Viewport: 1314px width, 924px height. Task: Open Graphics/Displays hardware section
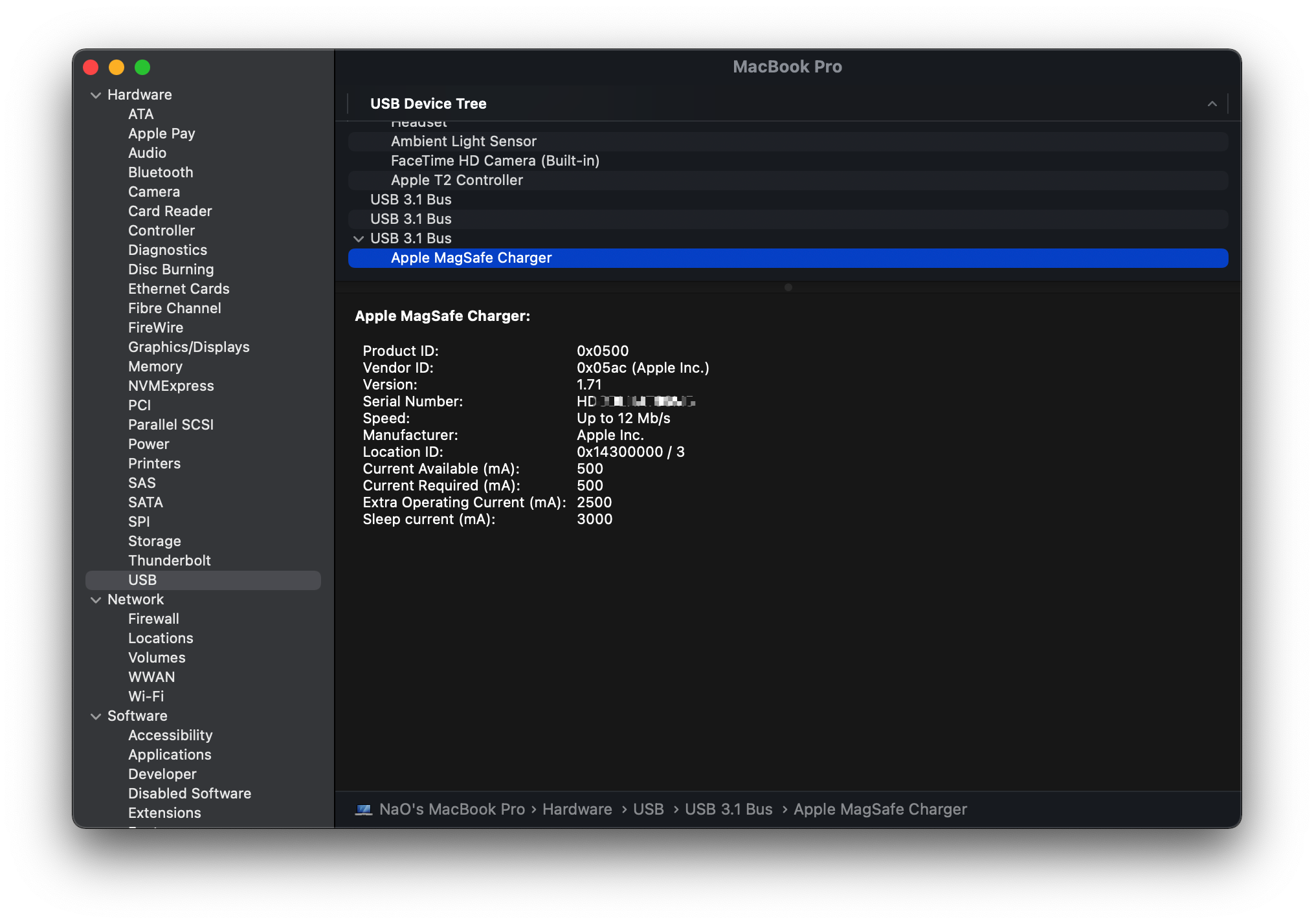pos(188,347)
